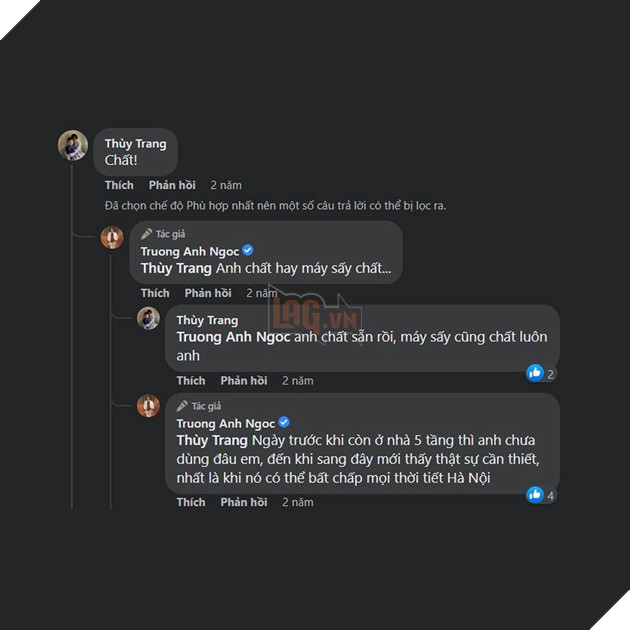Like the "Ngày trước khi còn ở nhà" reply
The width and height of the screenshot is (630, 630).
click(191, 502)
